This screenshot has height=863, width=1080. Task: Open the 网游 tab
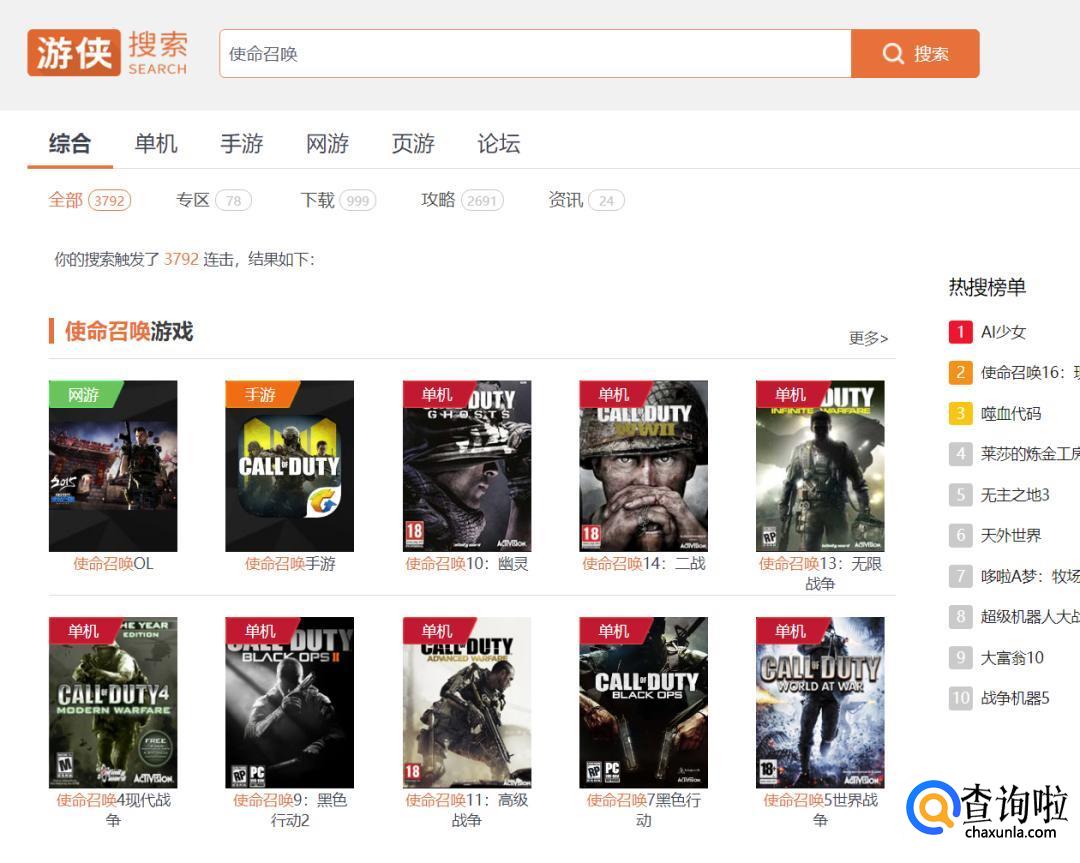[327, 143]
